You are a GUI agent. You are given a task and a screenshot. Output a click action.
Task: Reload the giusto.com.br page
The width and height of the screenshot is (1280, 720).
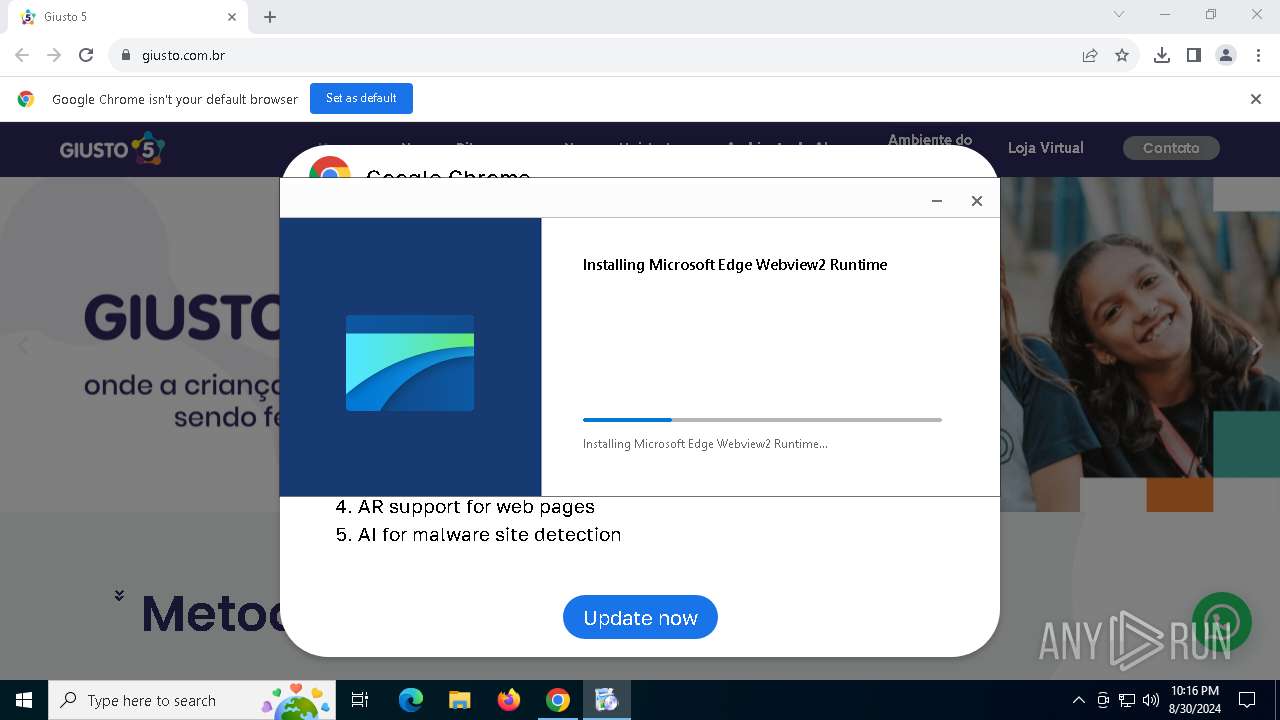[x=86, y=55]
